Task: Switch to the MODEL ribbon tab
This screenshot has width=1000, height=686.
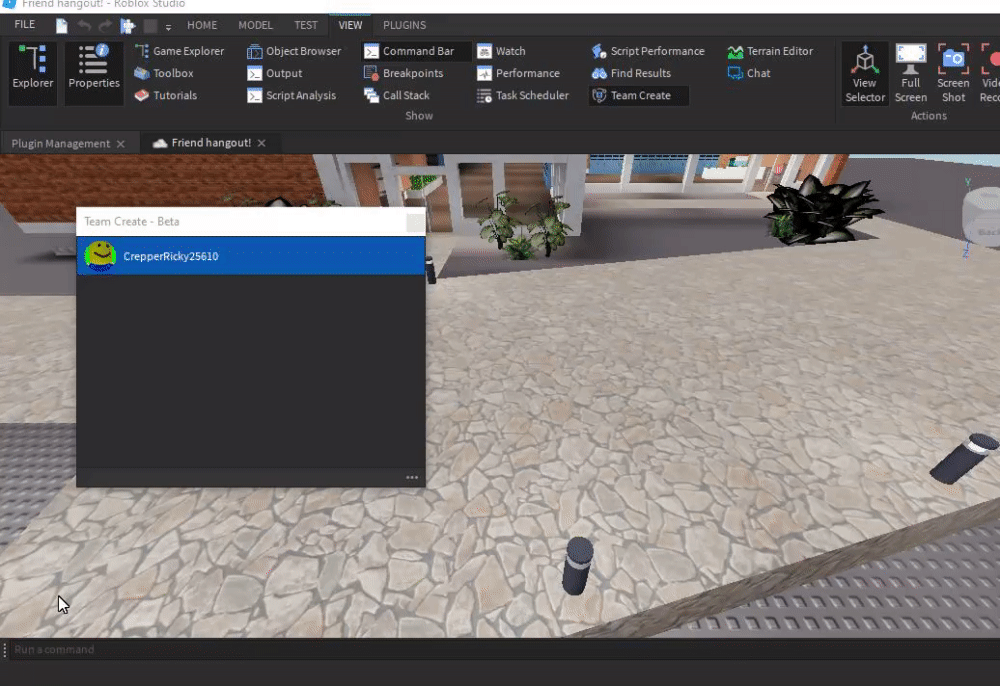Action: 255,26
